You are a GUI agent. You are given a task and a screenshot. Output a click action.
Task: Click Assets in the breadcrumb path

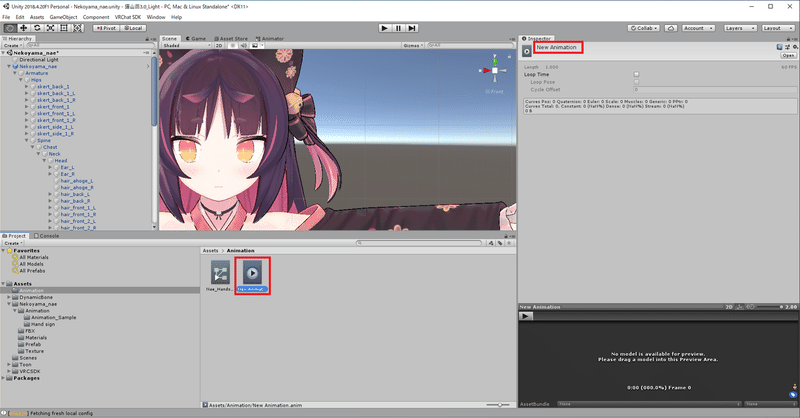(x=210, y=251)
